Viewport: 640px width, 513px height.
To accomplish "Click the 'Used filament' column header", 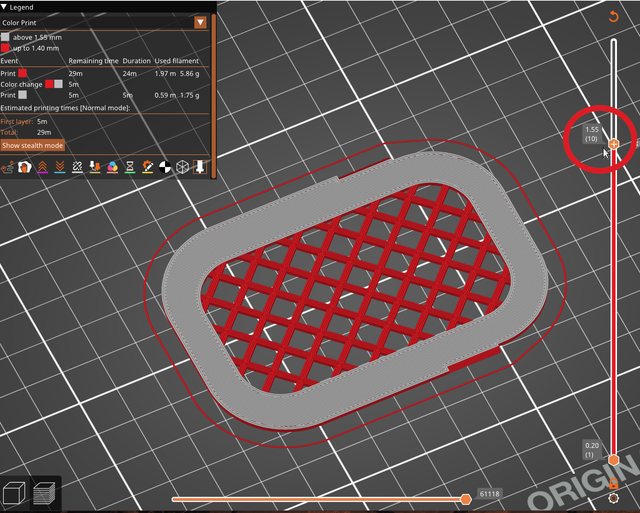I will [177, 61].
